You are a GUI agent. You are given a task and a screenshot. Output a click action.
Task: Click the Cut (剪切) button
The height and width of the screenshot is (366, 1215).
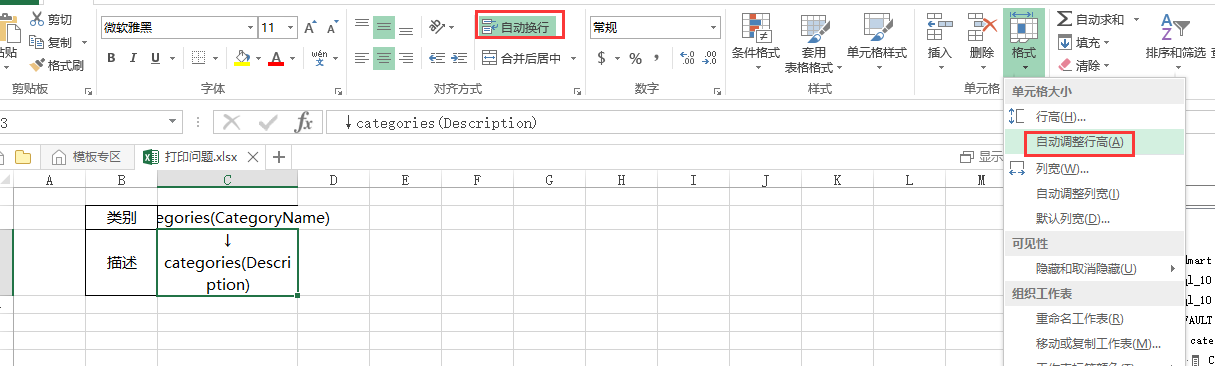[52, 20]
